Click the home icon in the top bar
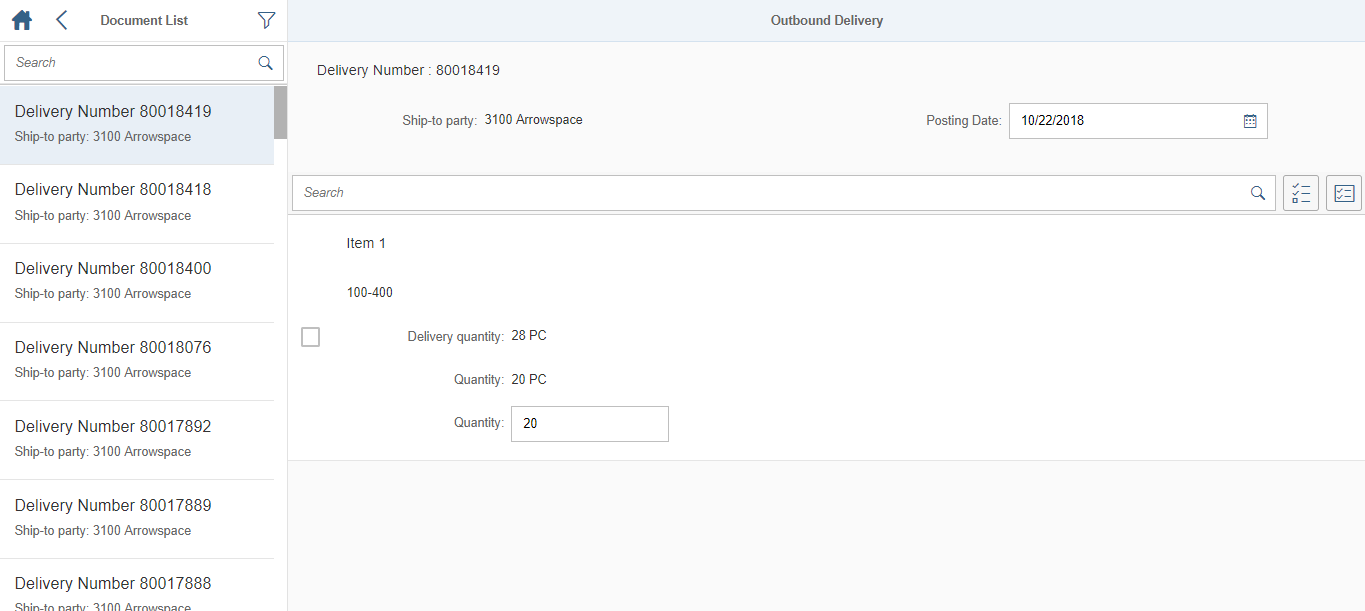The width and height of the screenshot is (1365, 611). click(x=21, y=19)
